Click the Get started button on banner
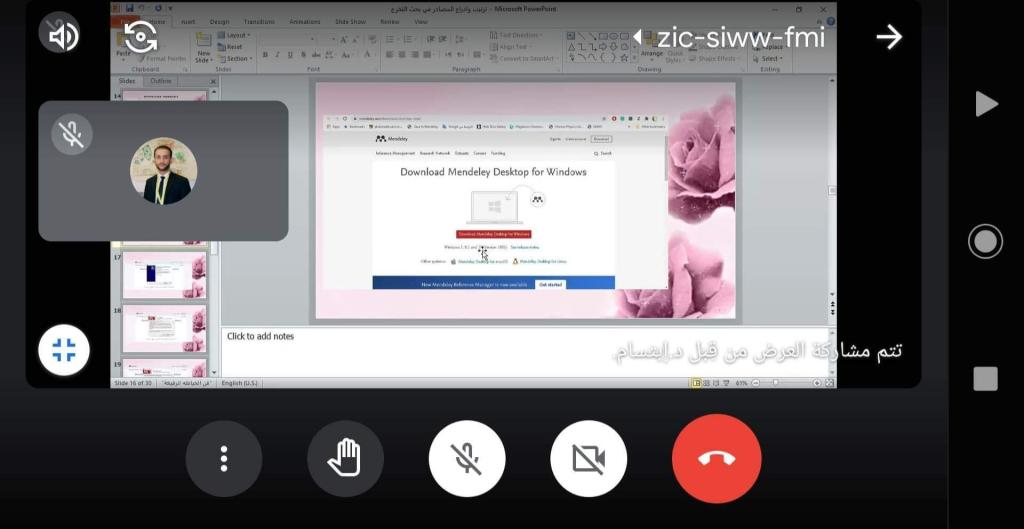 tap(551, 284)
